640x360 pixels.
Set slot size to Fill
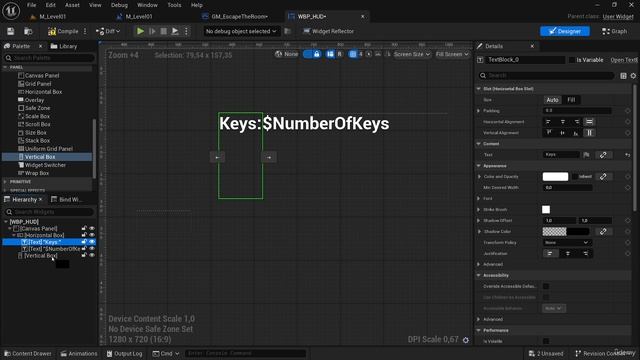571,100
